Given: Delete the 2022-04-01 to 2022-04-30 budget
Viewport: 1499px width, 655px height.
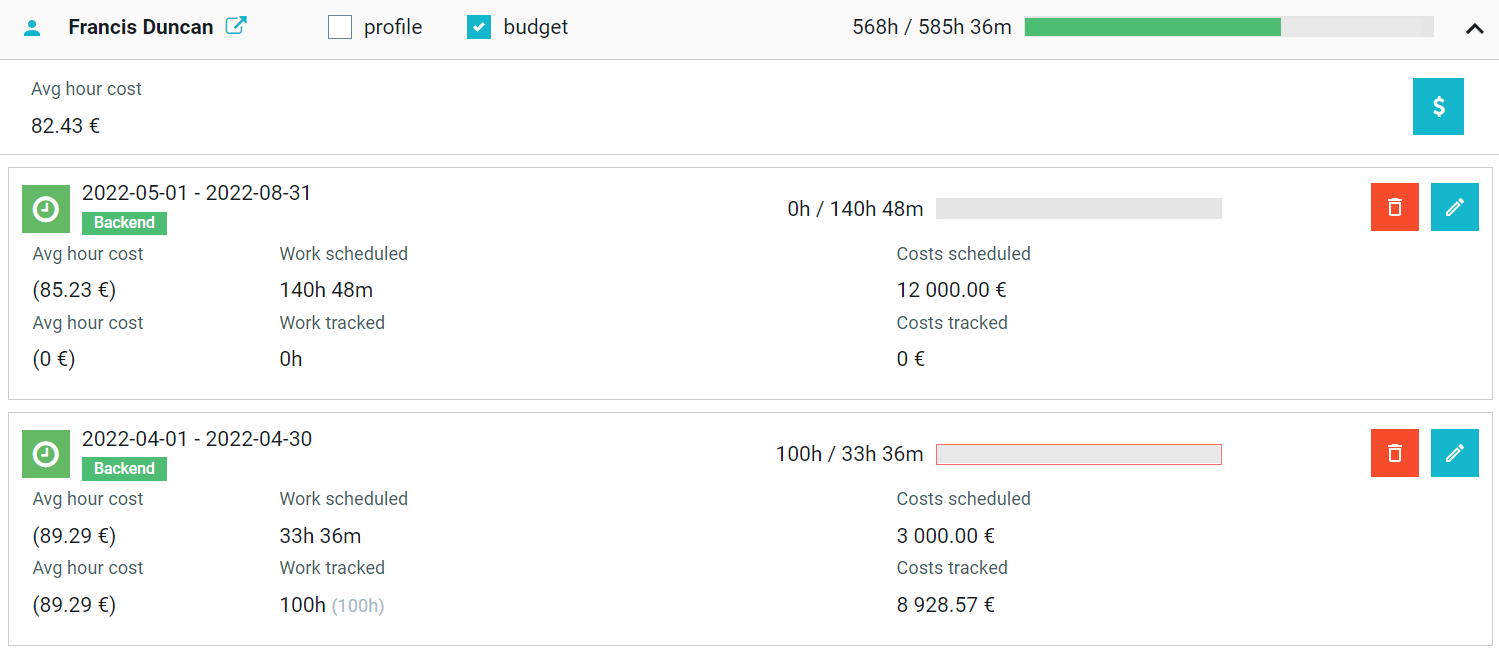Looking at the screenshot, I should coord(1395,453).
